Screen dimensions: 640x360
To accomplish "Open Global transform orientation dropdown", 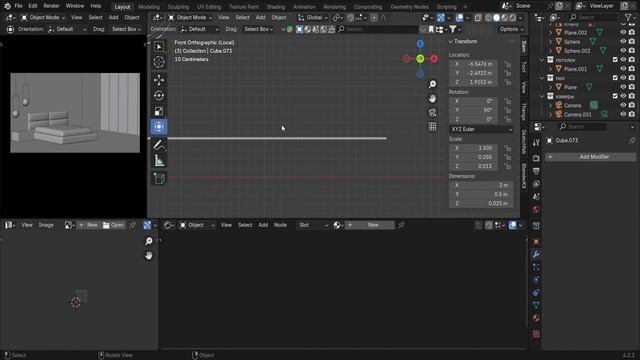I will pos(313,18).
